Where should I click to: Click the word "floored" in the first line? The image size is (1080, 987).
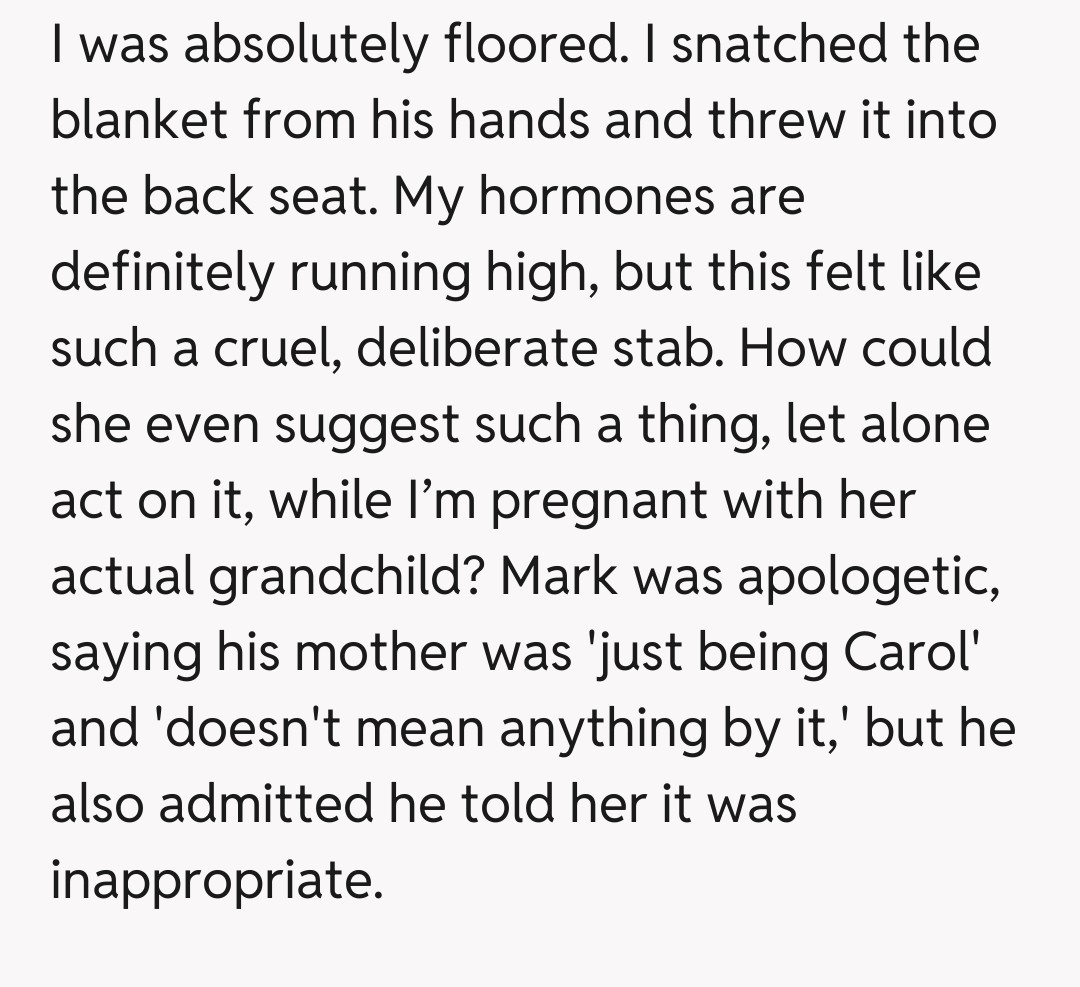click(526, 45)
